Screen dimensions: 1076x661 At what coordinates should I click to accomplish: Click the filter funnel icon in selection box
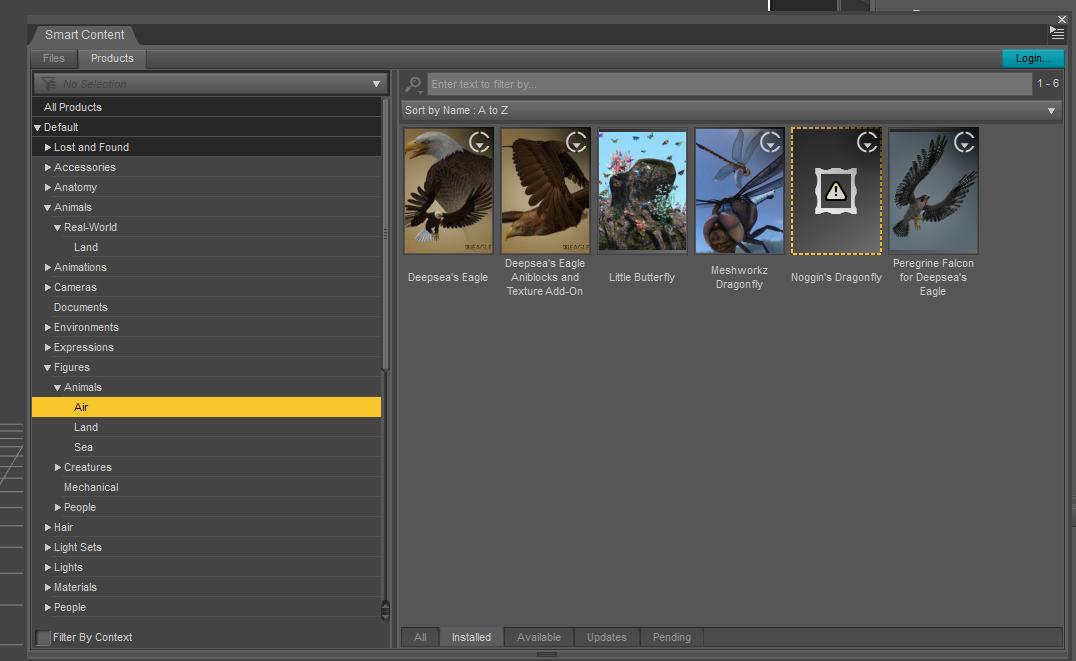(48, 84)
